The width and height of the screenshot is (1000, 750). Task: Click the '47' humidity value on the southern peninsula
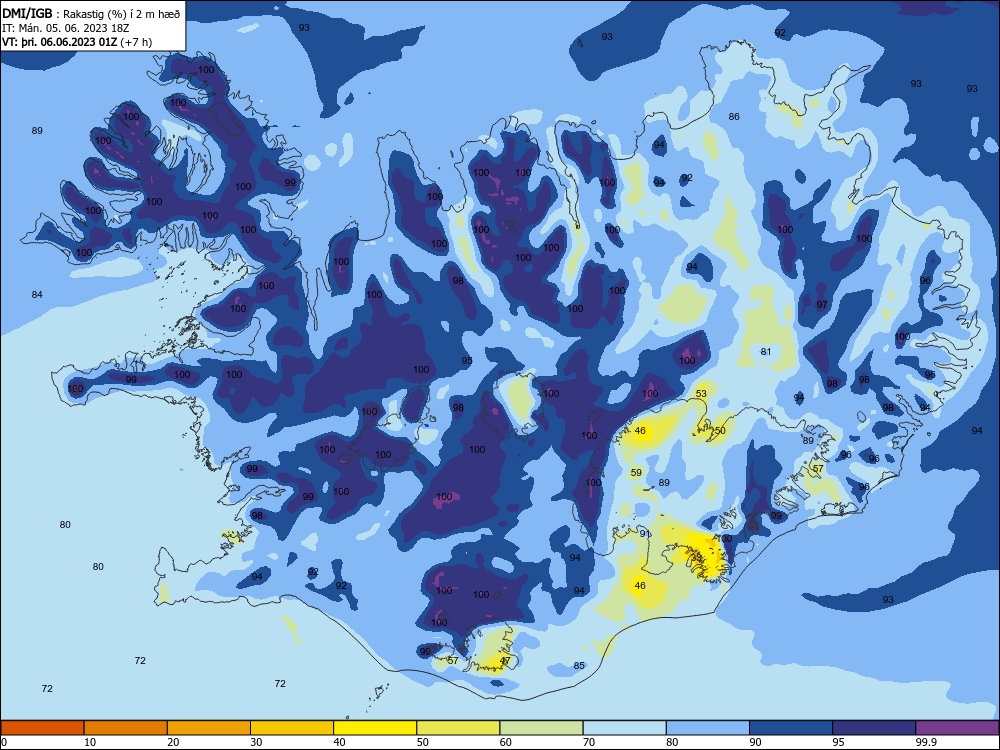[x=505, y=661]
